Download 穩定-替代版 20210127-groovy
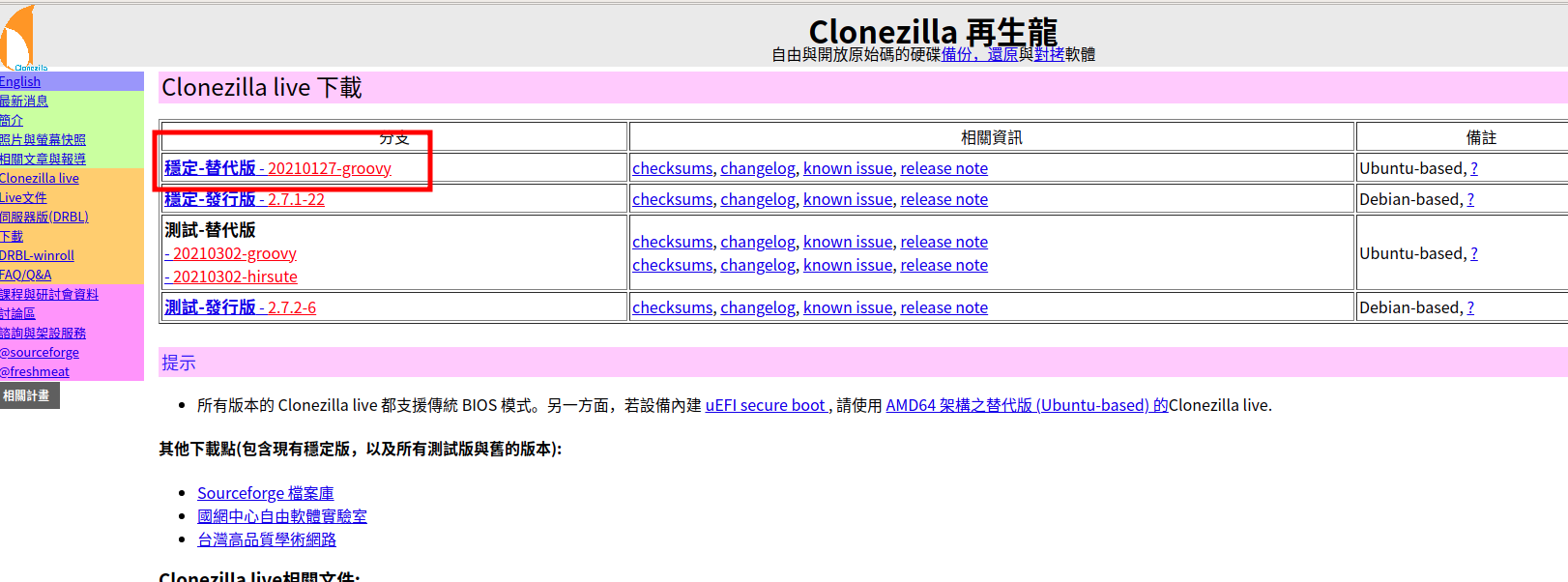Screen dimensions: 1568x582 [x=278, y=168]
